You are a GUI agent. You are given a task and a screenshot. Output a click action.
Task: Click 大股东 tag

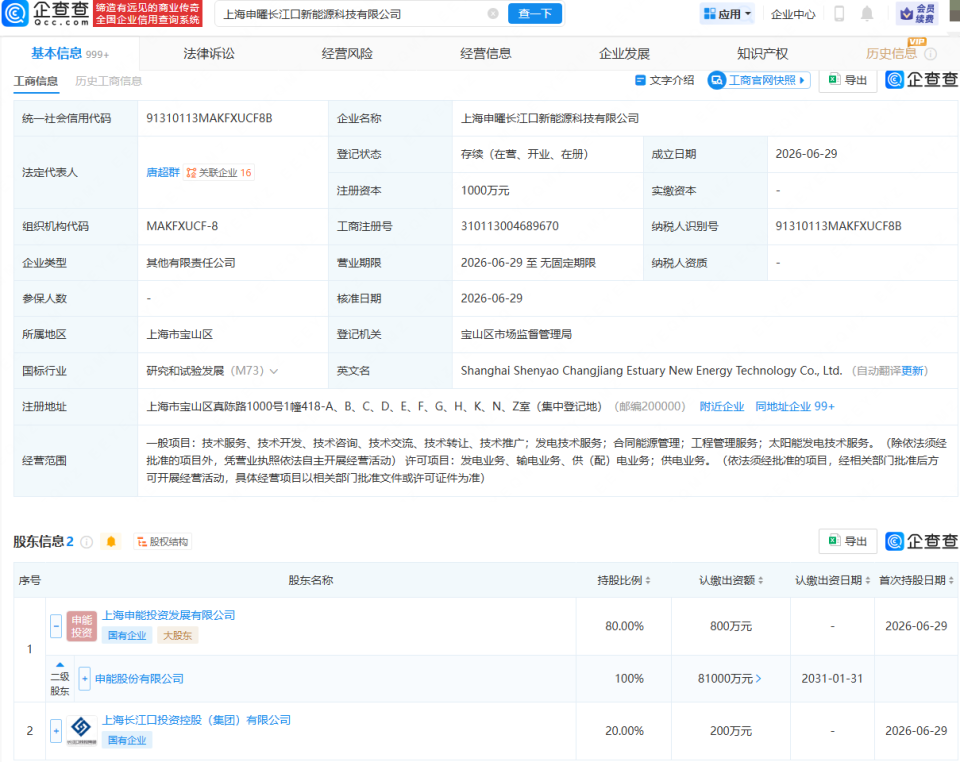178,635
